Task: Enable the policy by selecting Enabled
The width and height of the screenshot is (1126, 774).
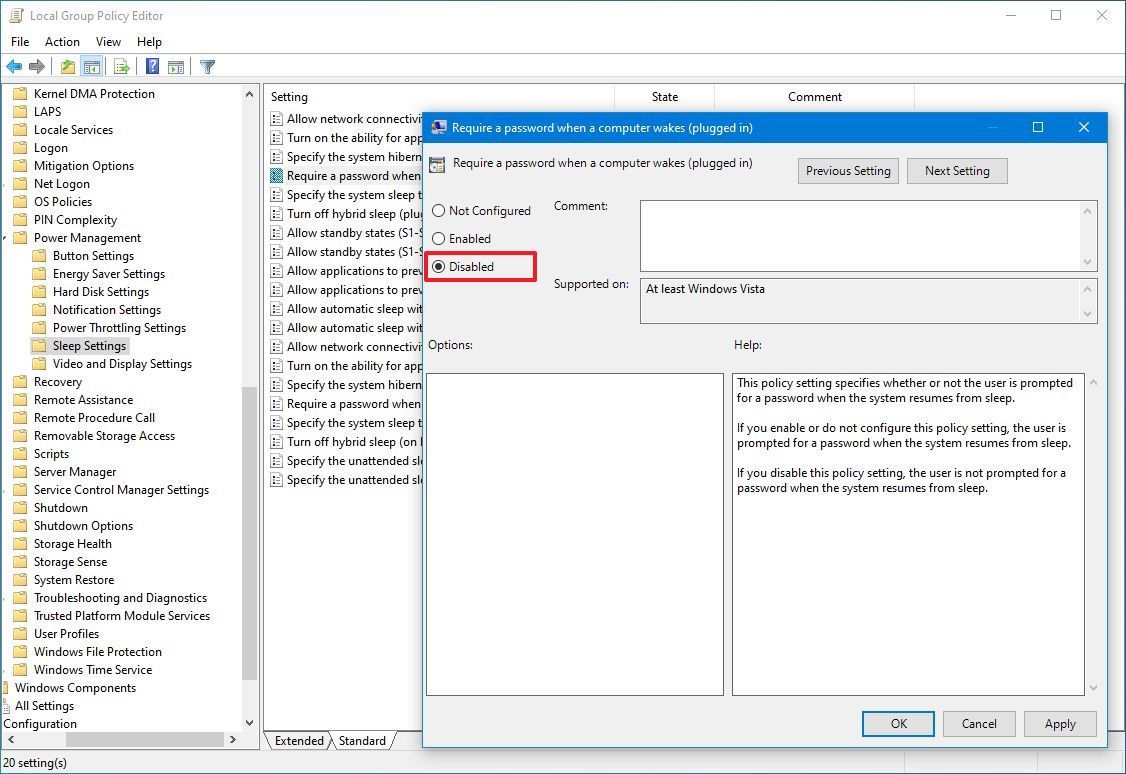Action: click(x=438, y=238)
